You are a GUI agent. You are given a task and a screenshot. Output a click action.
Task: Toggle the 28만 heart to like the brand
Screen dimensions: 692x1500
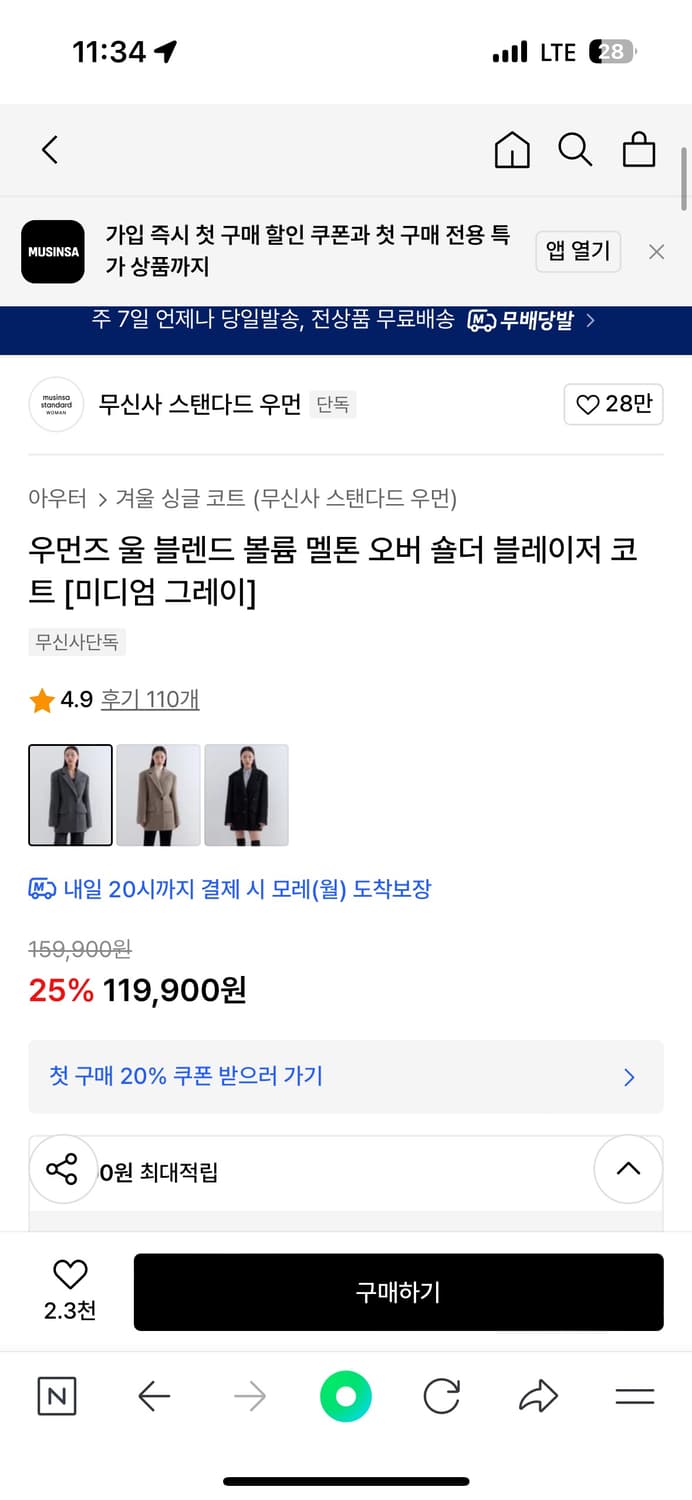[x=613, y=404]
